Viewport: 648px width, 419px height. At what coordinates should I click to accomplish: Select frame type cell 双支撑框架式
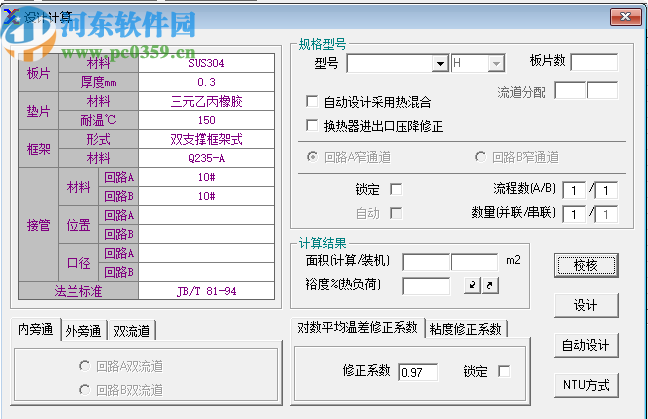coord(206,139)
